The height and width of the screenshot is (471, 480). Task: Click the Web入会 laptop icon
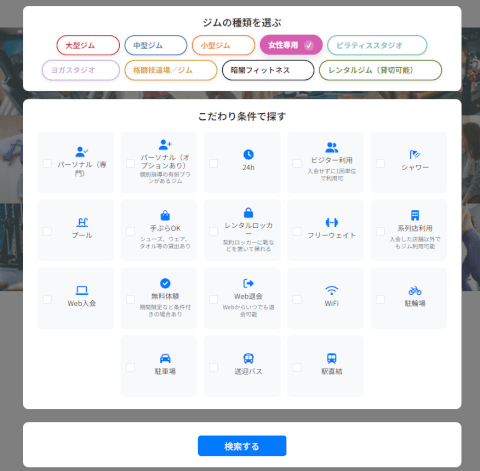coord(82,290)
